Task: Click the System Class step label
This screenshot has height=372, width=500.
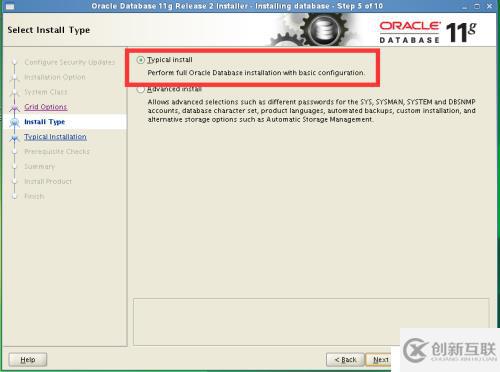Action: click(46, 92)
